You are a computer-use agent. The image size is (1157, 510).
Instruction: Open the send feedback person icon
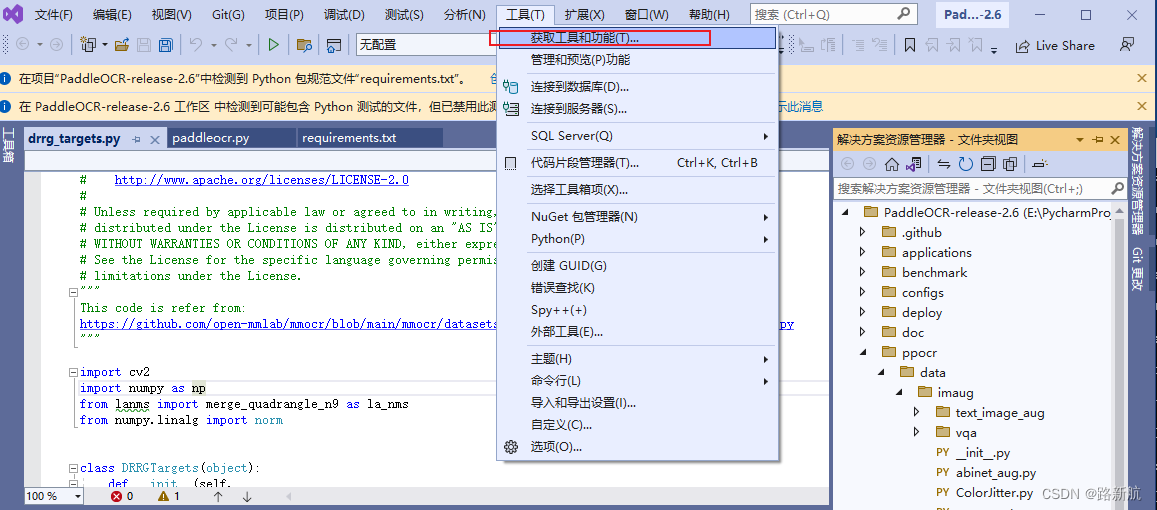click(x=1126, y=45)
